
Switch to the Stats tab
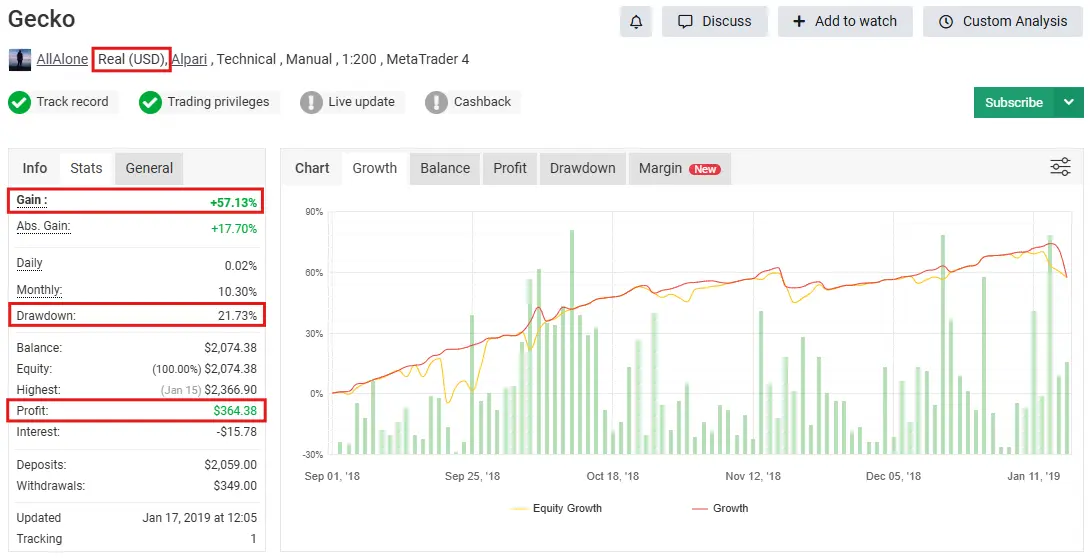coord(86,168)
